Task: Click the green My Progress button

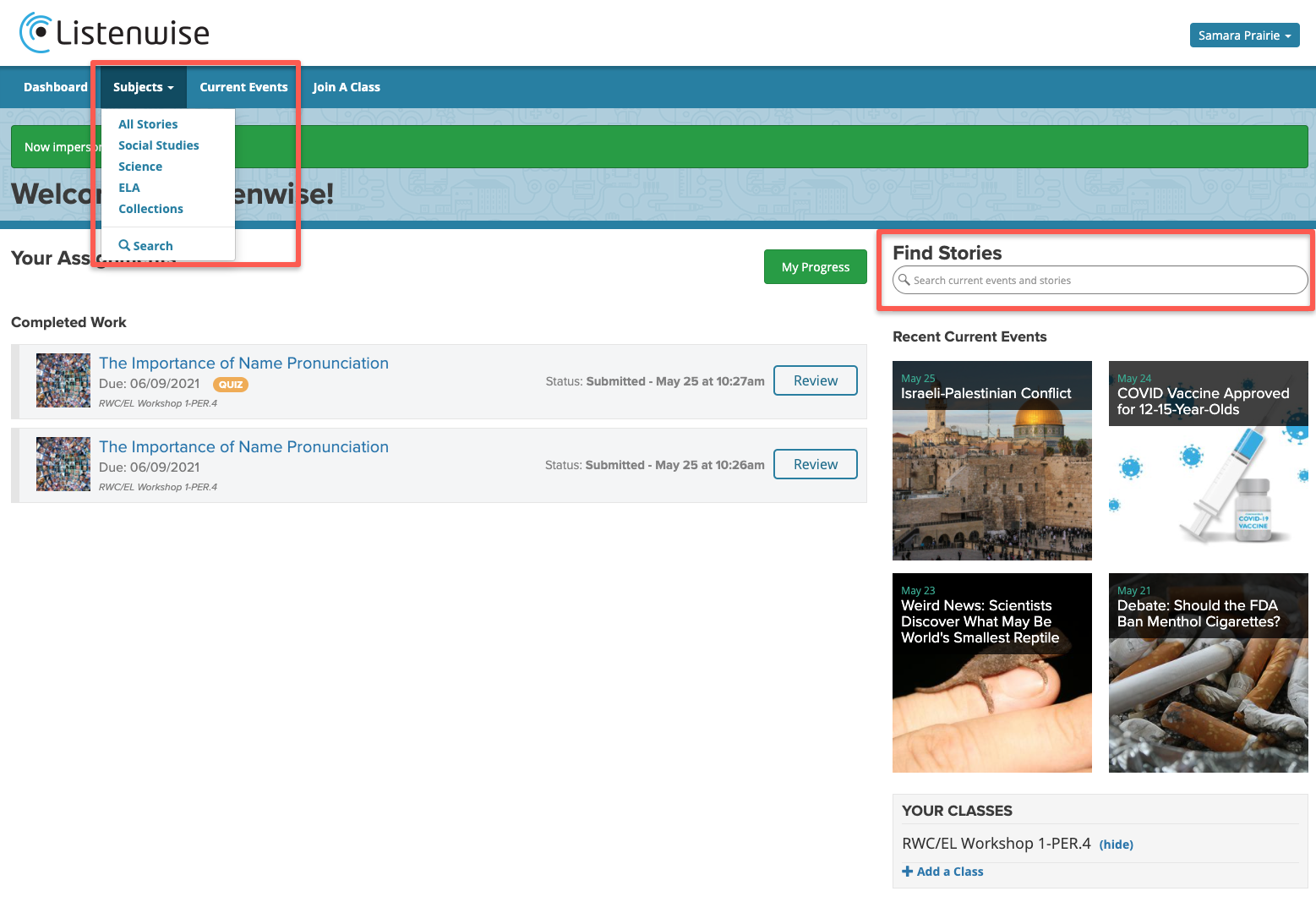Action: click(x=815, y=267)
